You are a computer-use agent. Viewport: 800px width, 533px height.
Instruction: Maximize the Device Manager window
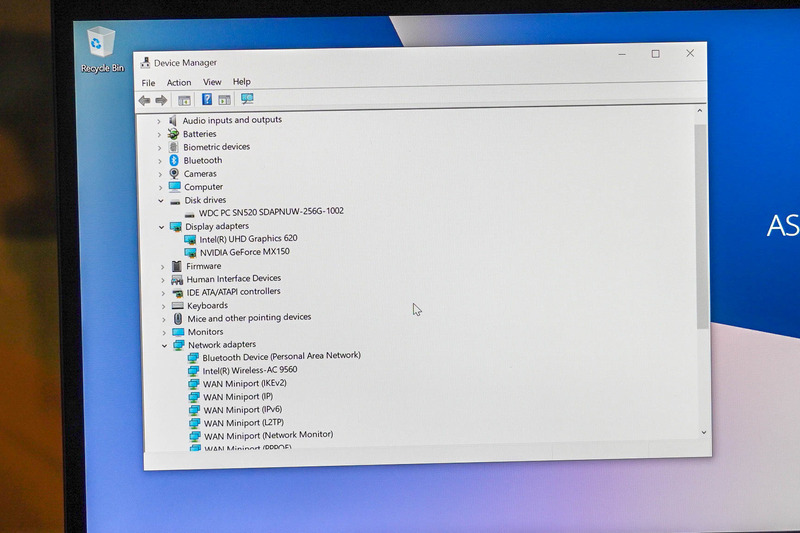pos(656,54)
